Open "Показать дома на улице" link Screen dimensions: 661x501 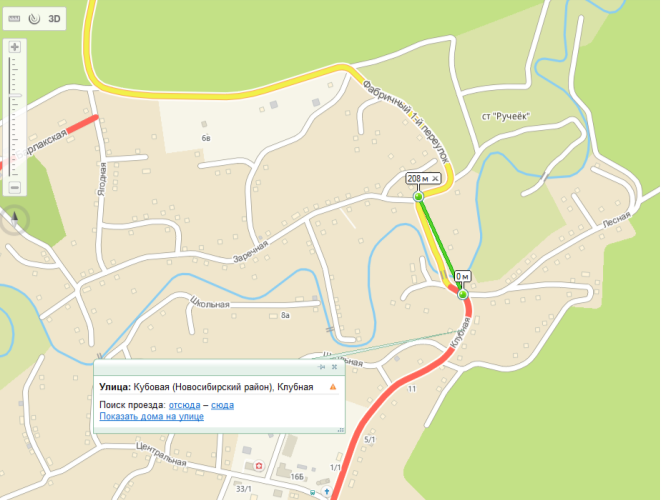tap(151, 416)
